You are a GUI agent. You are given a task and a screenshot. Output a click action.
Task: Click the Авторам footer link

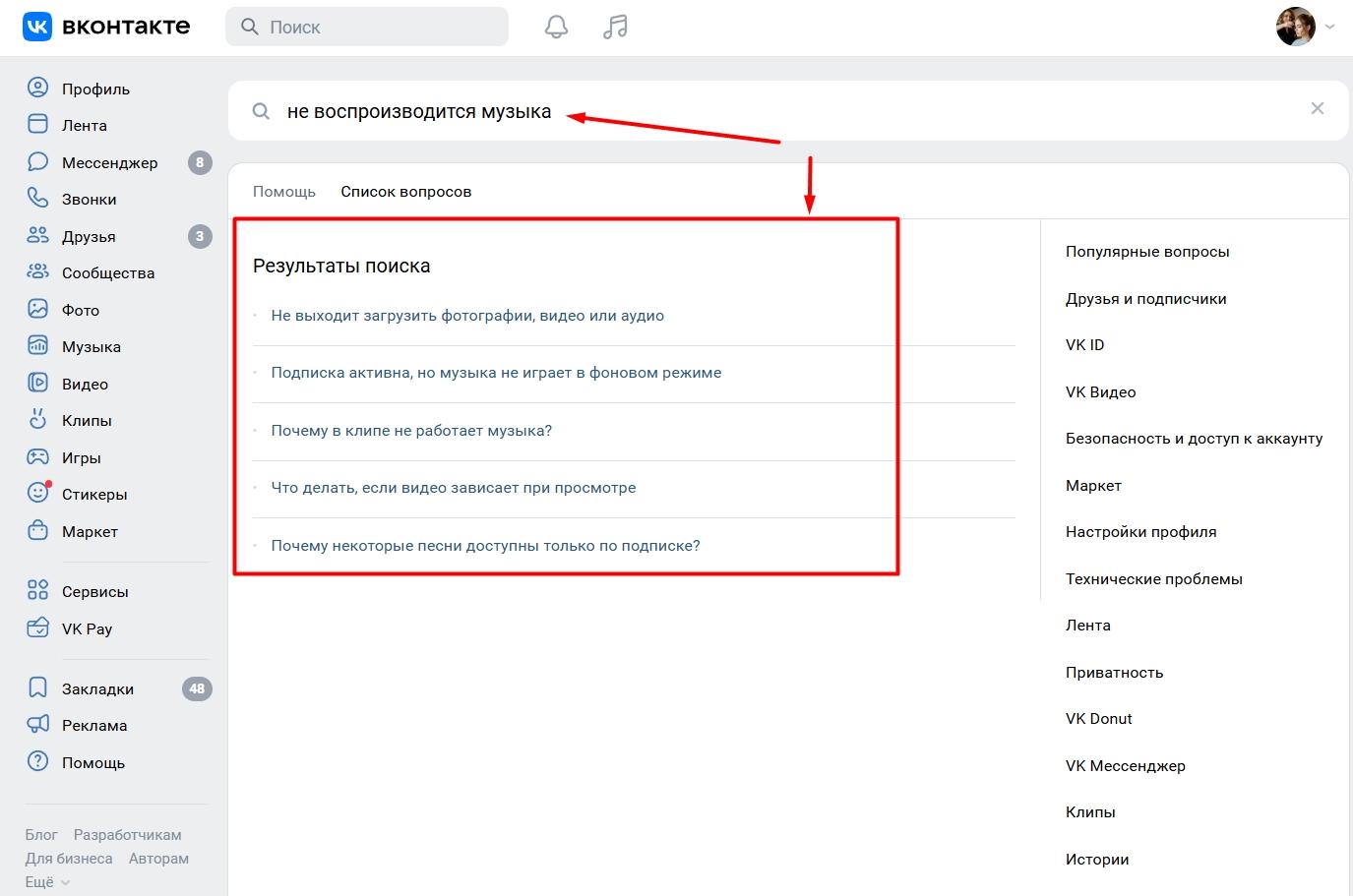(158, 859)
